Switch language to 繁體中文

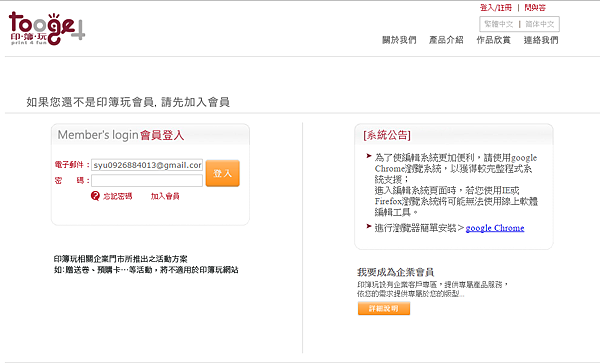(498, 24)
